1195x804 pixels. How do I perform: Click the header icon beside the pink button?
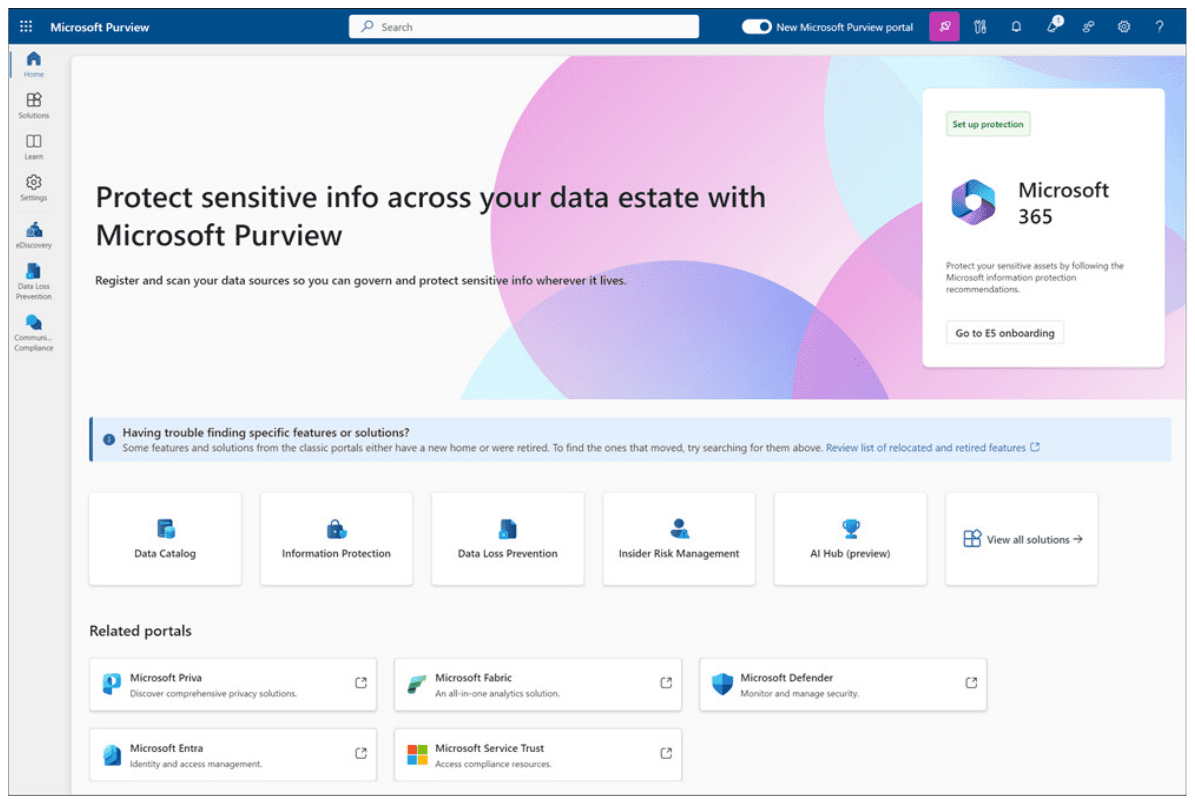[x=980, y=27]
